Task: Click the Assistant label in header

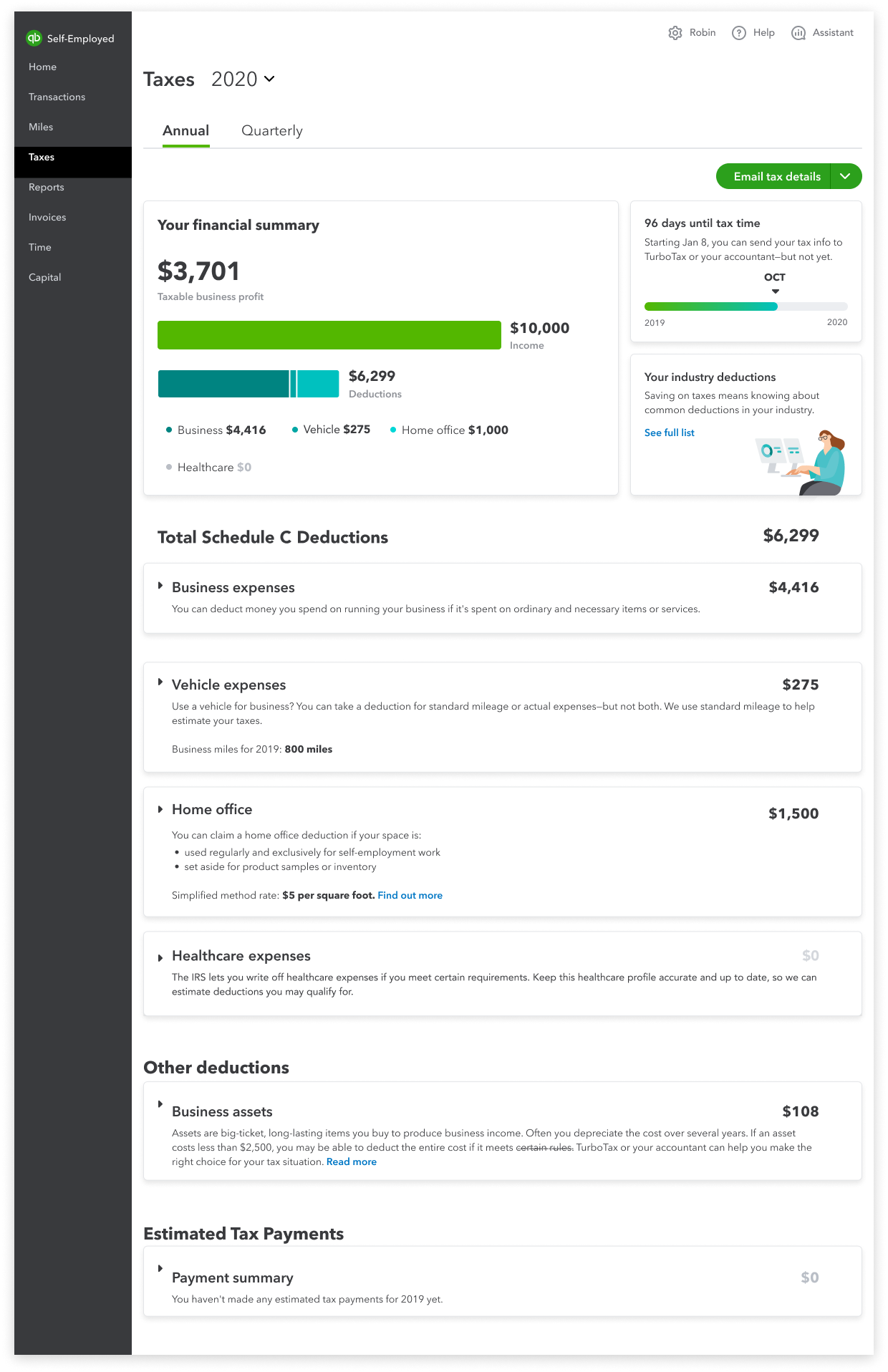Action: coord(833,33)
